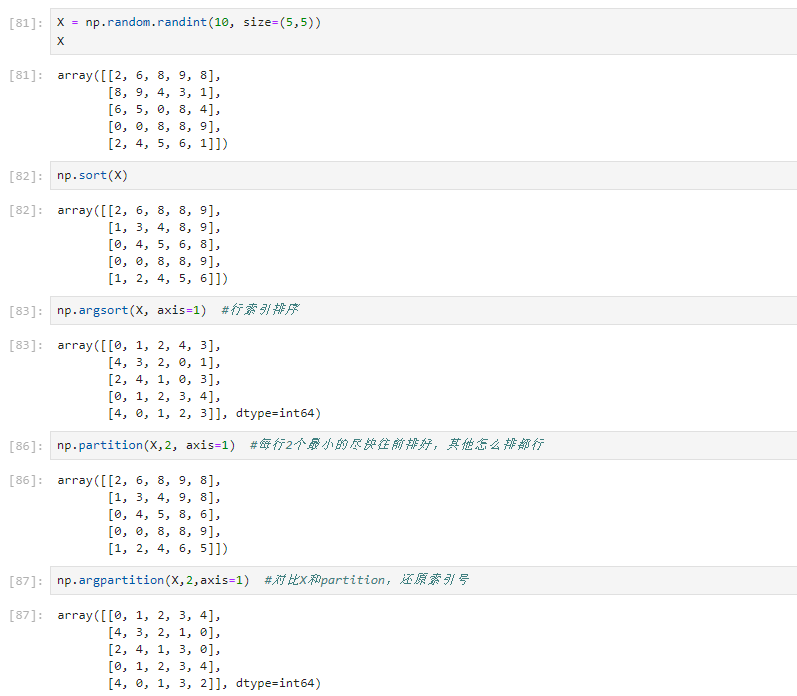Click the argpartition output array [87]
This screenshot has width=797, height=696.
tap(189, 649)
